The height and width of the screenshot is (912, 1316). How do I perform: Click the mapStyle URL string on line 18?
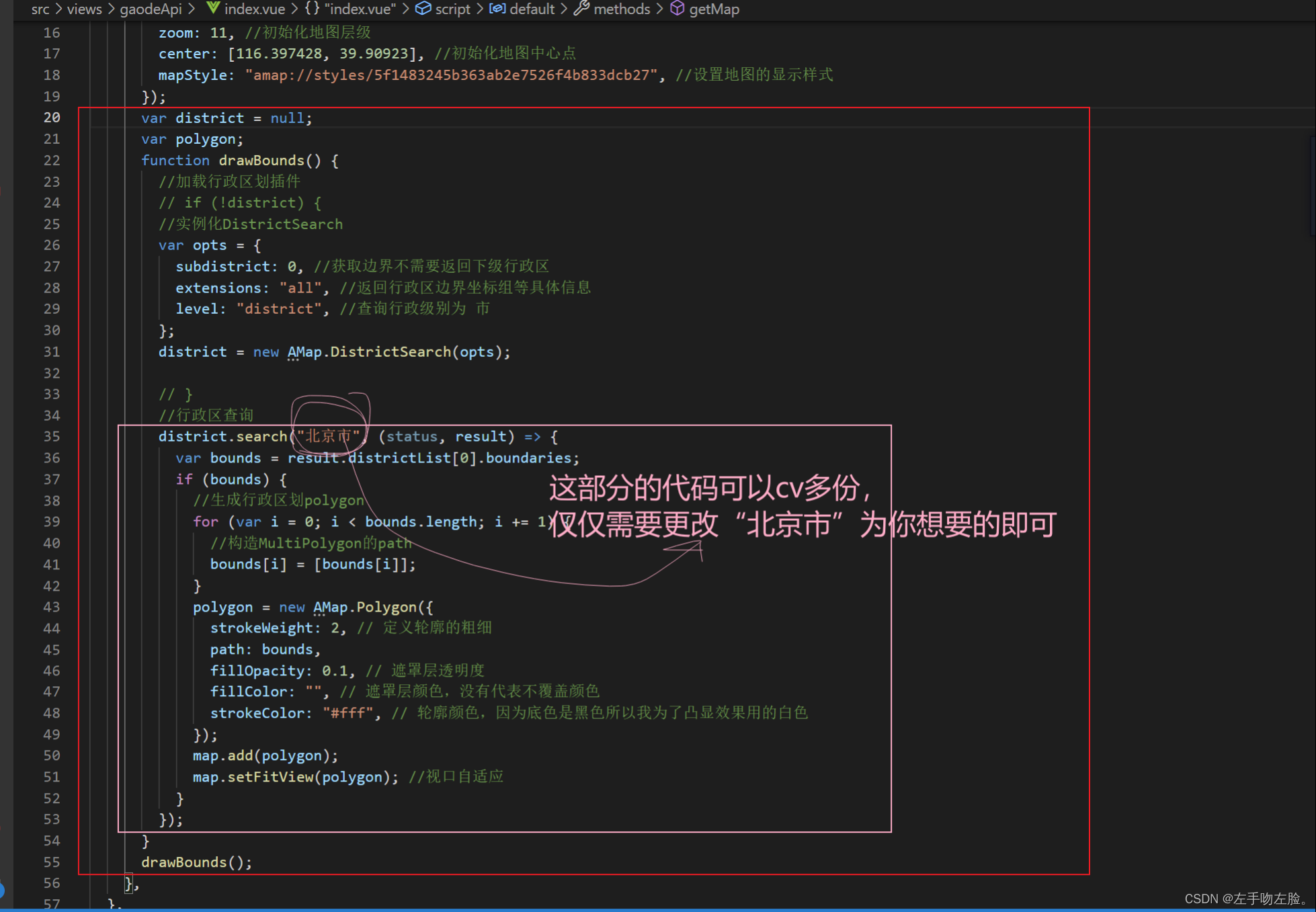coord(451,75)
